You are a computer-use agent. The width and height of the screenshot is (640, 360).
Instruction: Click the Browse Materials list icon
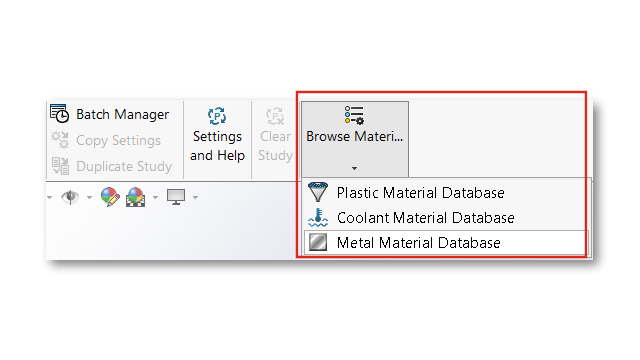[354, 115]
